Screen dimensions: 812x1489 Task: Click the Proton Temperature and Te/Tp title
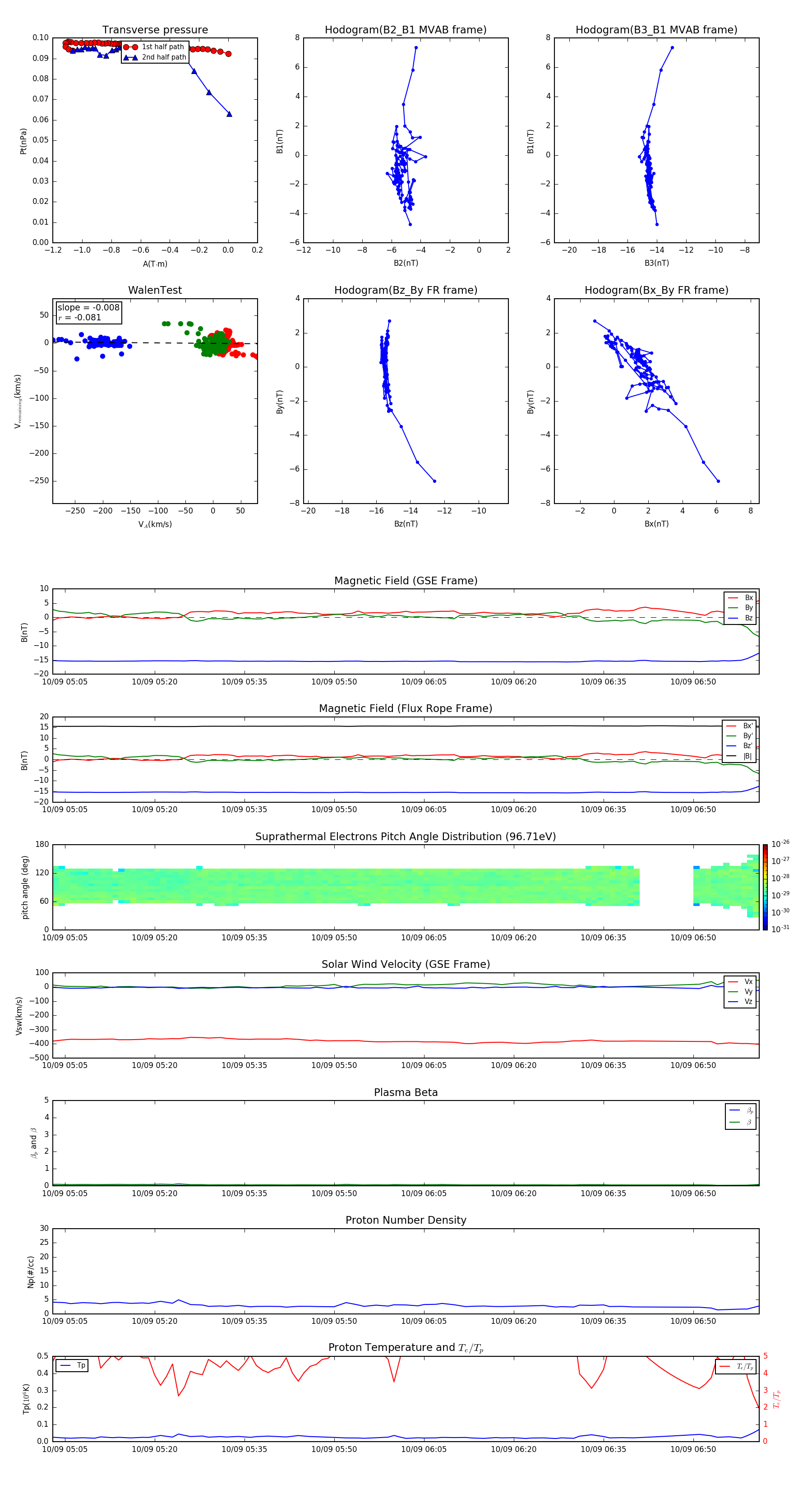[x=406, y=1347]
